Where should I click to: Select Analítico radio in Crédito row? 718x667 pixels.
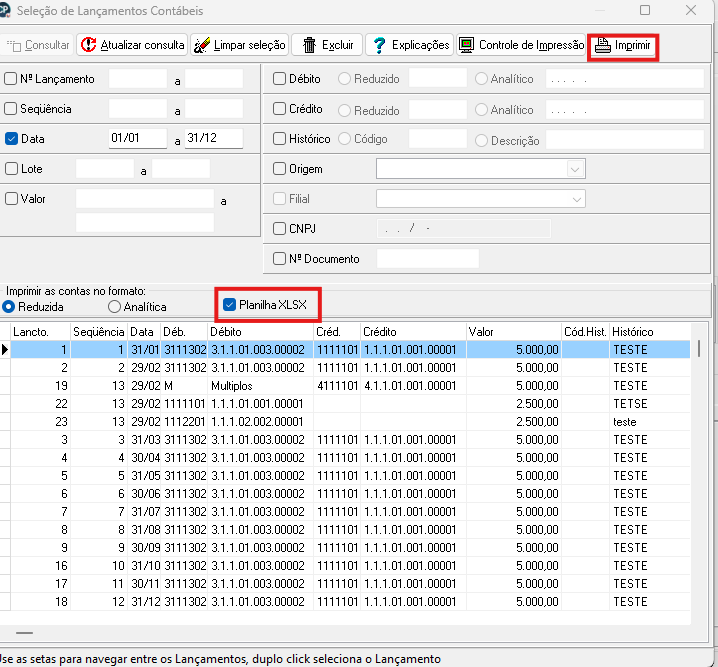[x=481, y=109]
